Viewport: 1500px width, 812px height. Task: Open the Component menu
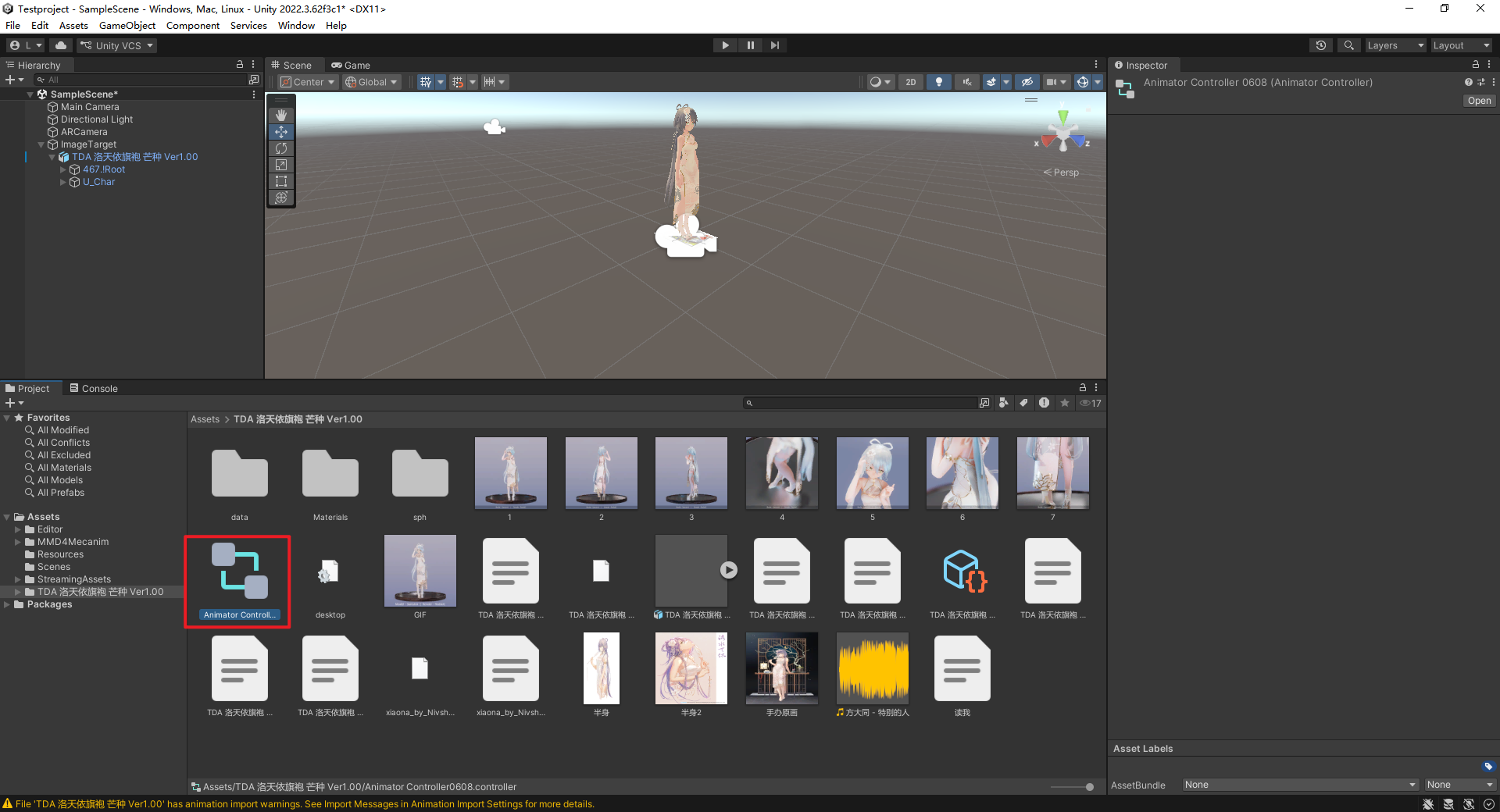193,26
